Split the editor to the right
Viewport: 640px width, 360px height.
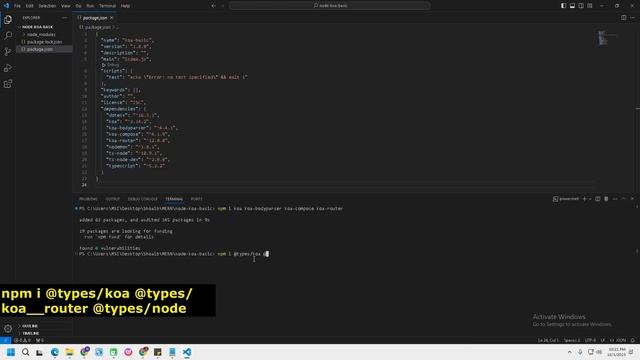[624, 18]
